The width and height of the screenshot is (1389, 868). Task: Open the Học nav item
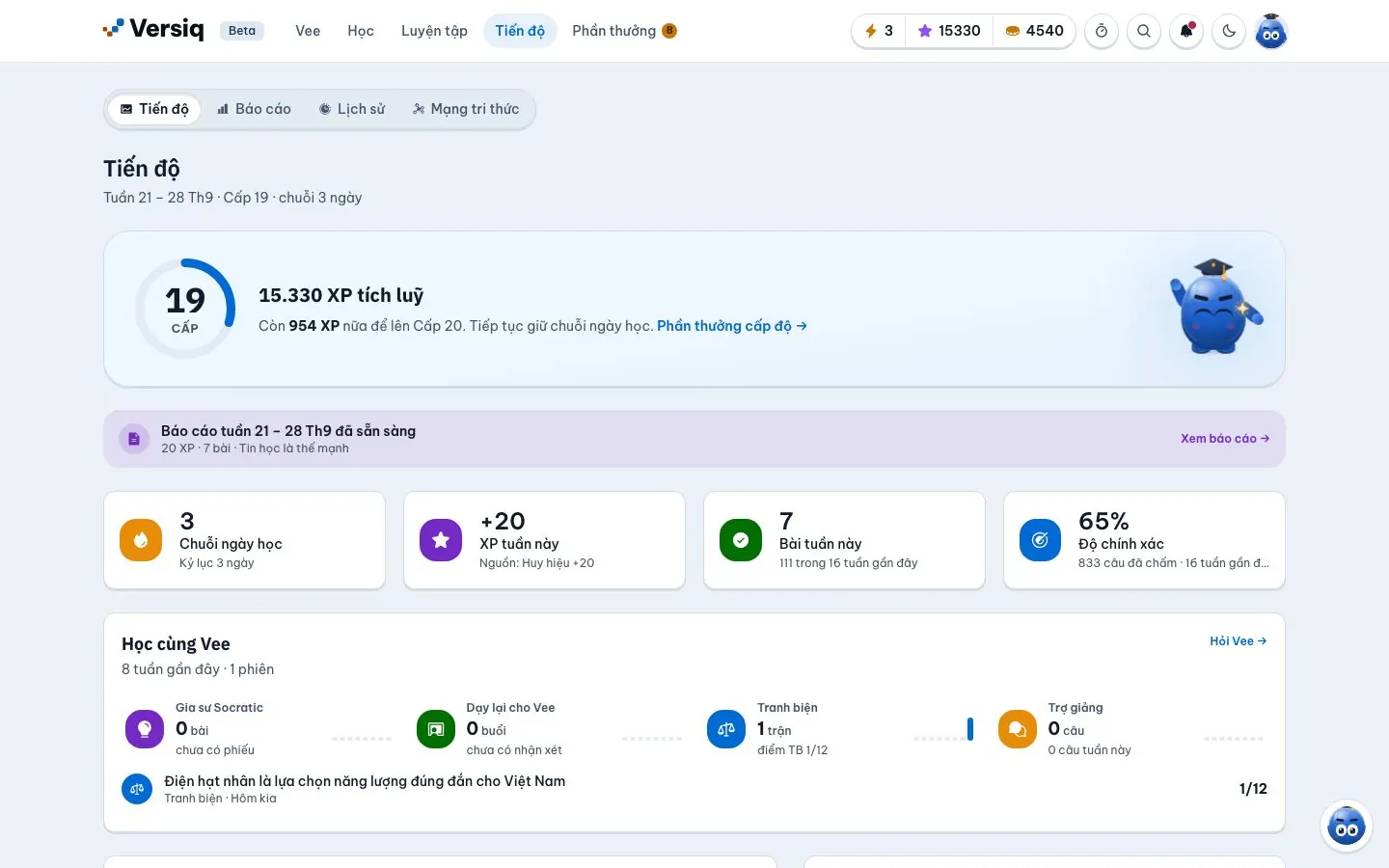pos(361,31)
